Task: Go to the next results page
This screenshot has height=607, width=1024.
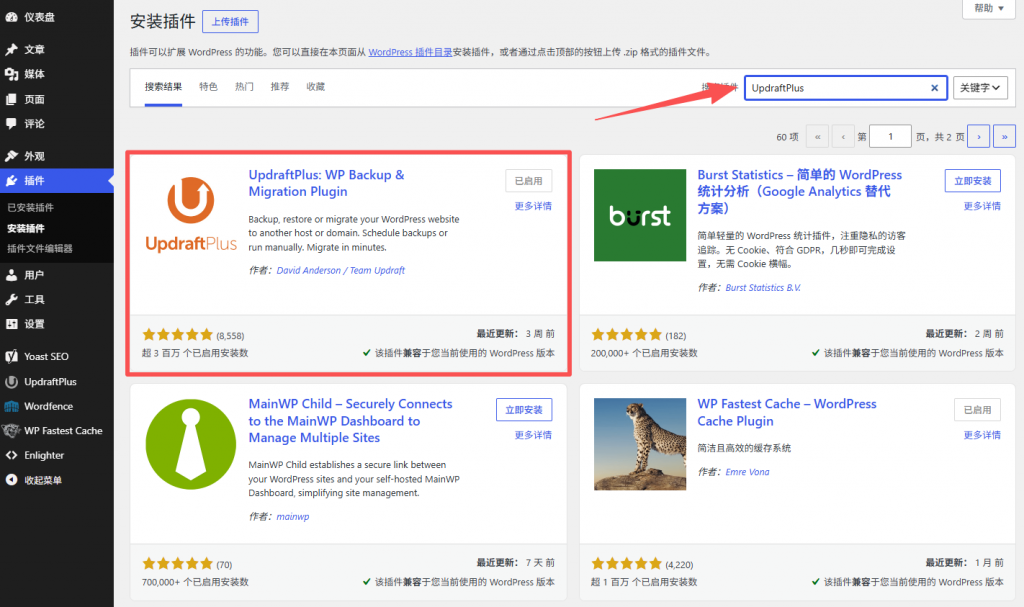Action: [x=978, y=137]
